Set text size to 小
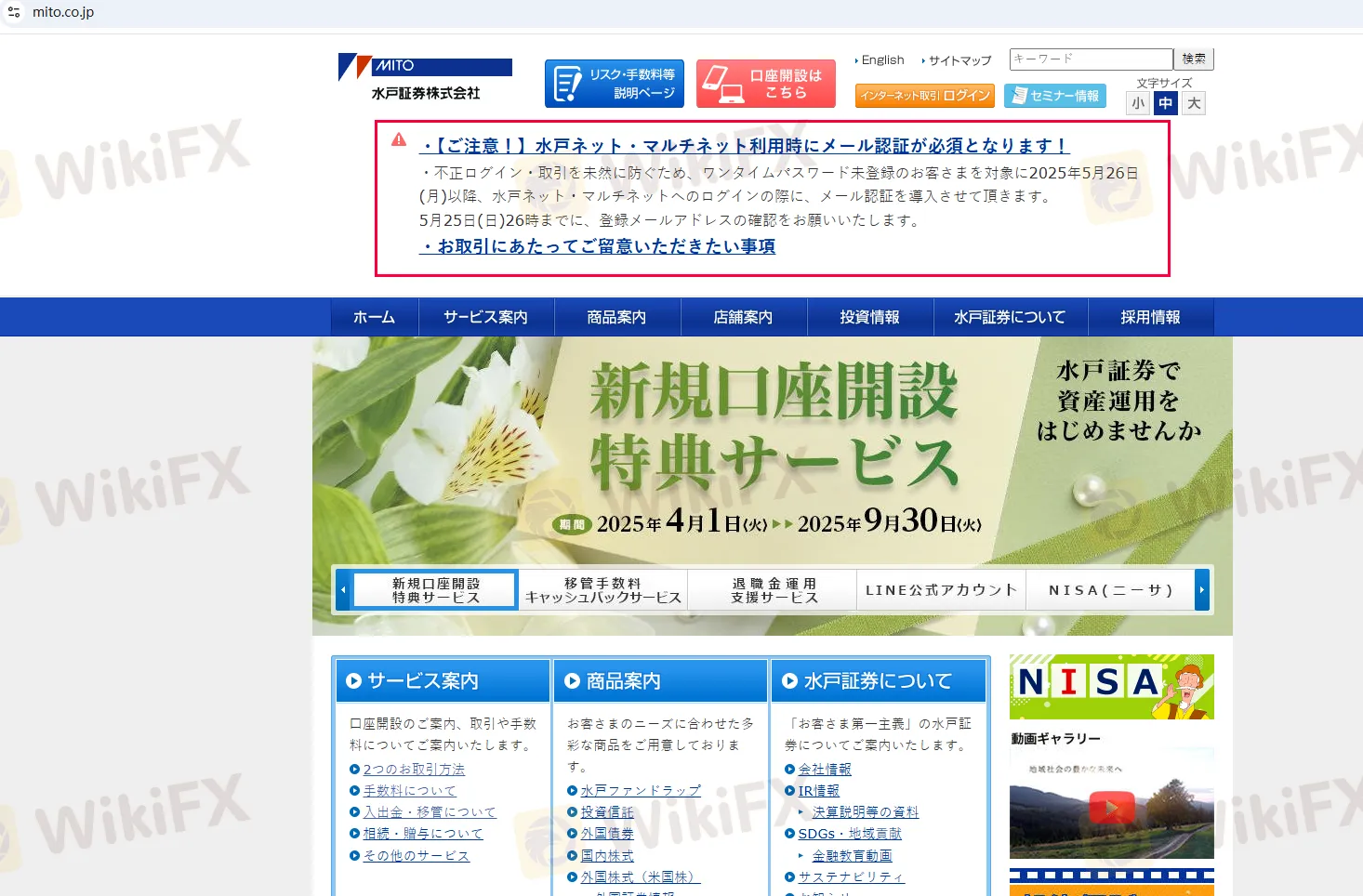1363x896 pixels. click(x=1138, y=103)
